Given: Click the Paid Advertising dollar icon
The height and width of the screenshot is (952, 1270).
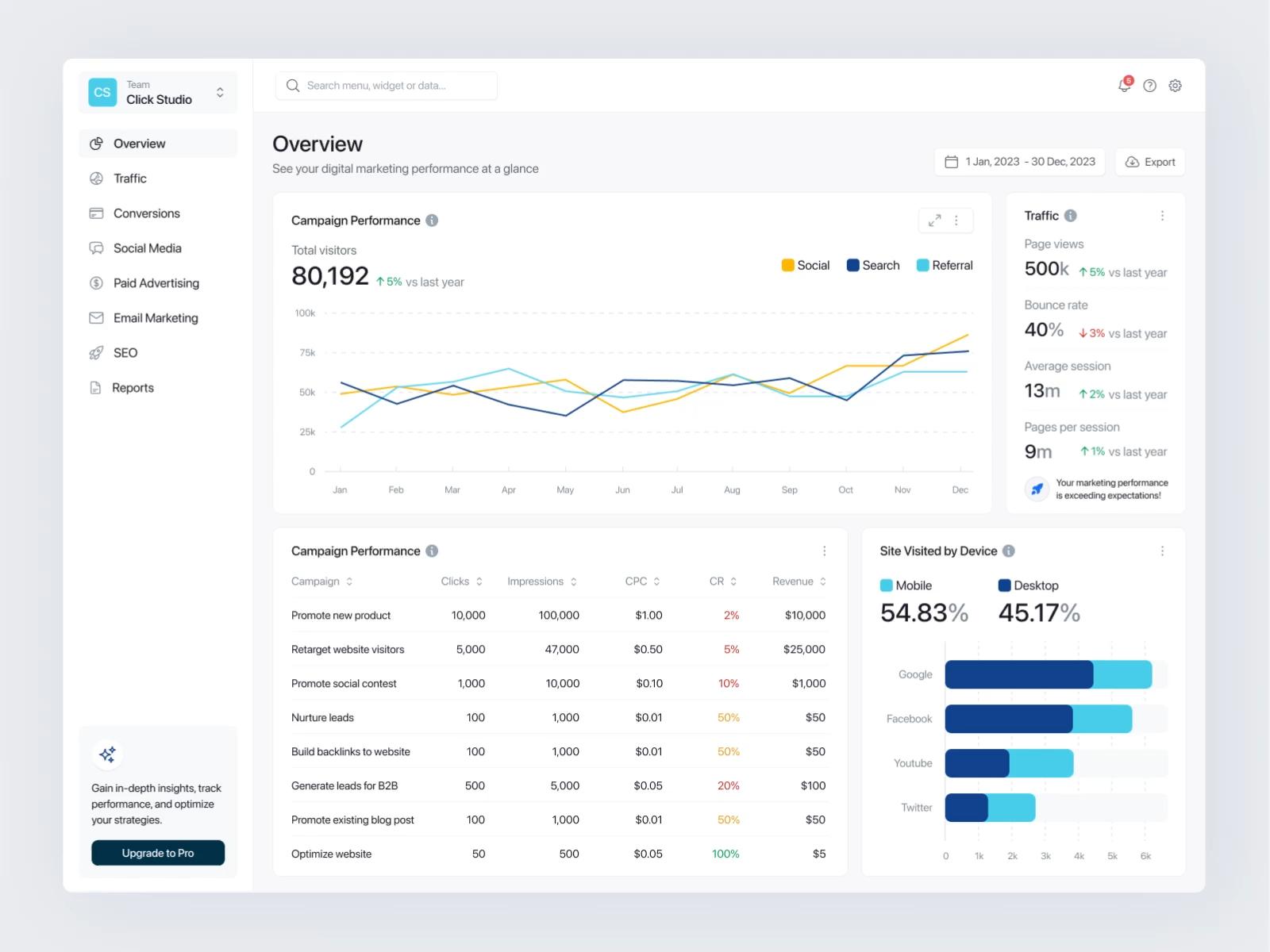Looking at the screenshot, I should [x=96, y=283].
